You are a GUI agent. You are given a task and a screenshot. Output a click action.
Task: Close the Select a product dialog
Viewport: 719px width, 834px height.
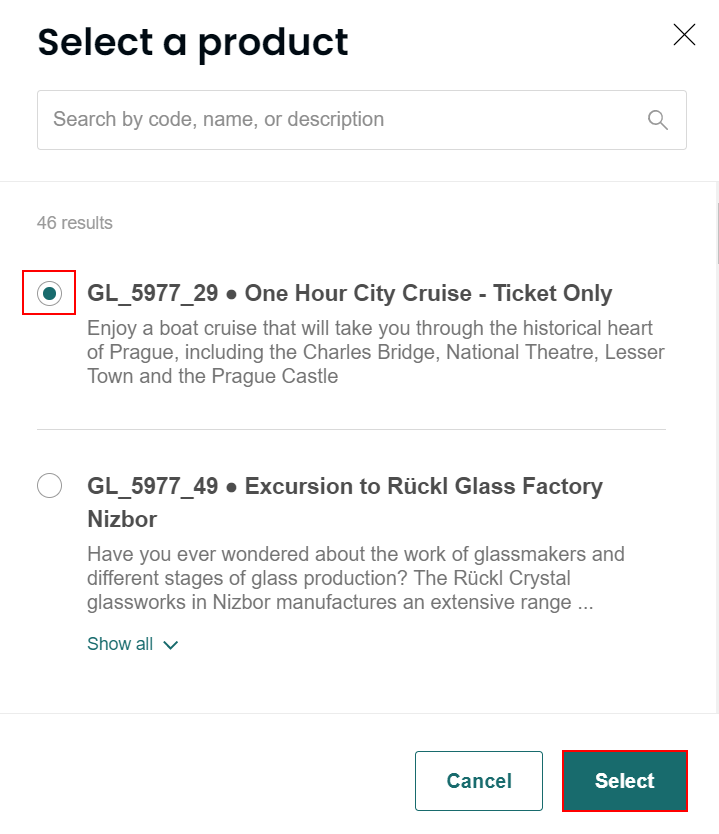point(684,34)
